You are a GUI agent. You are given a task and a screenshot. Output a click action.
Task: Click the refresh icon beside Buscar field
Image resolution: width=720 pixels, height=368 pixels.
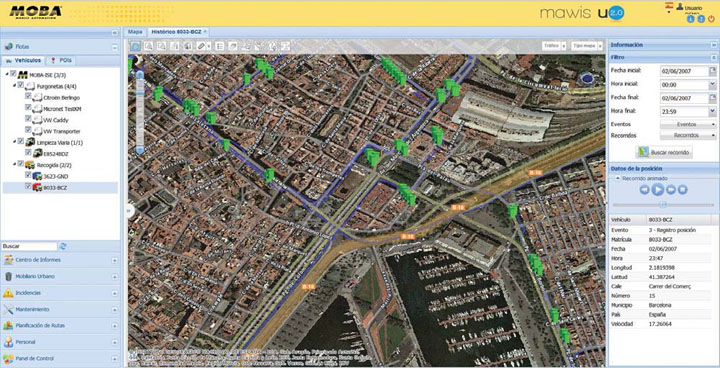click(63, 246)
